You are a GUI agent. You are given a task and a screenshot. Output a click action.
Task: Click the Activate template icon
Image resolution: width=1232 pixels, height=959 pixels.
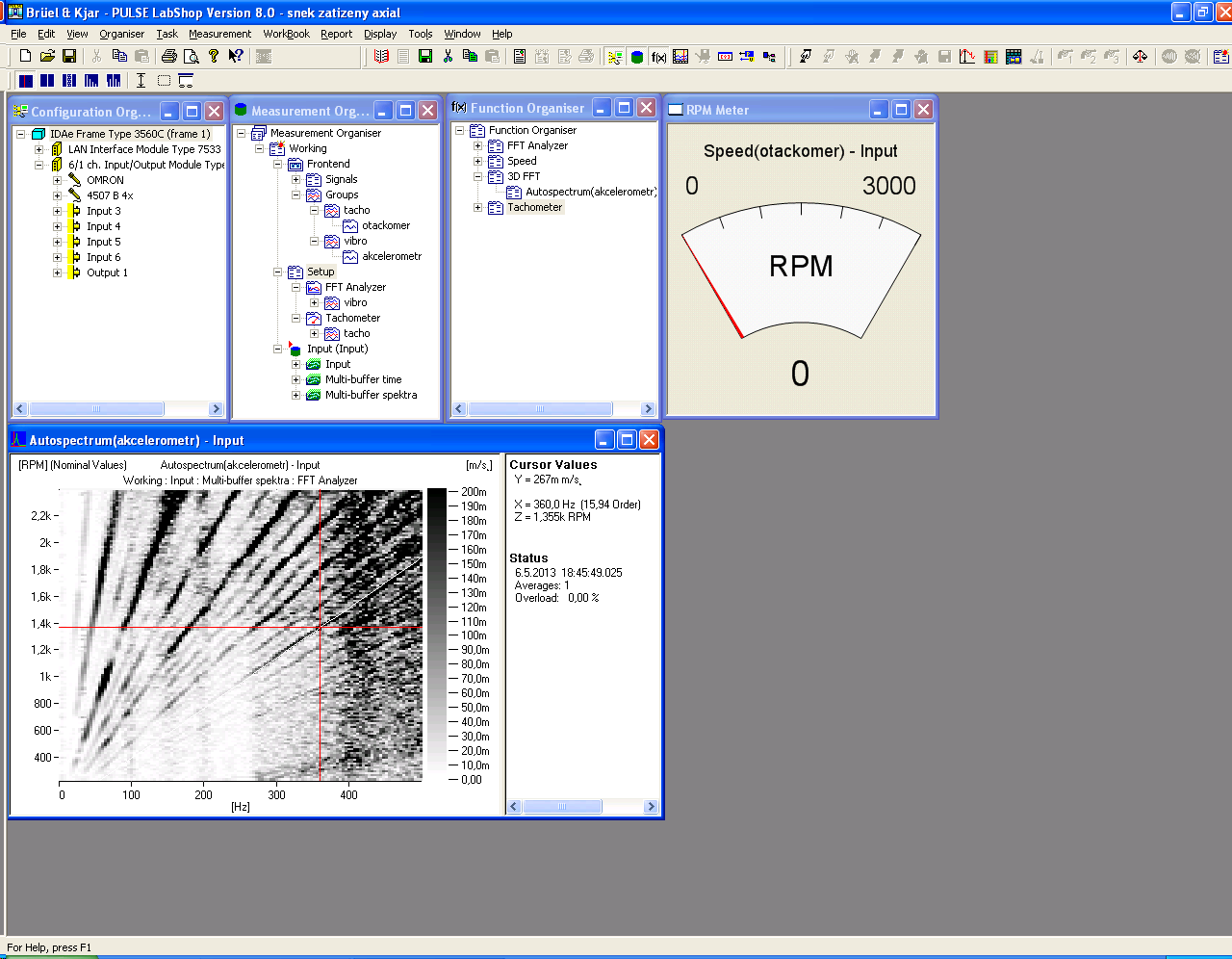[806, 57]
